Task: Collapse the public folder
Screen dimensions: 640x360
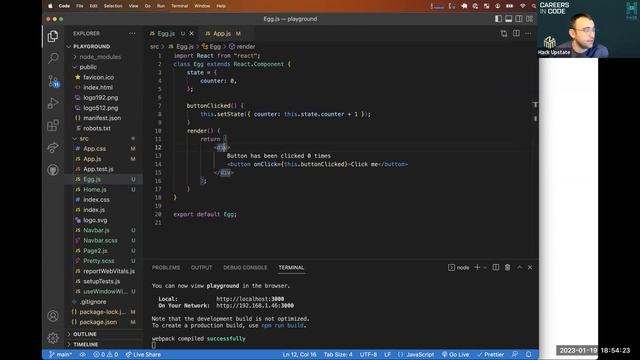Action: [x=88, y=67]
